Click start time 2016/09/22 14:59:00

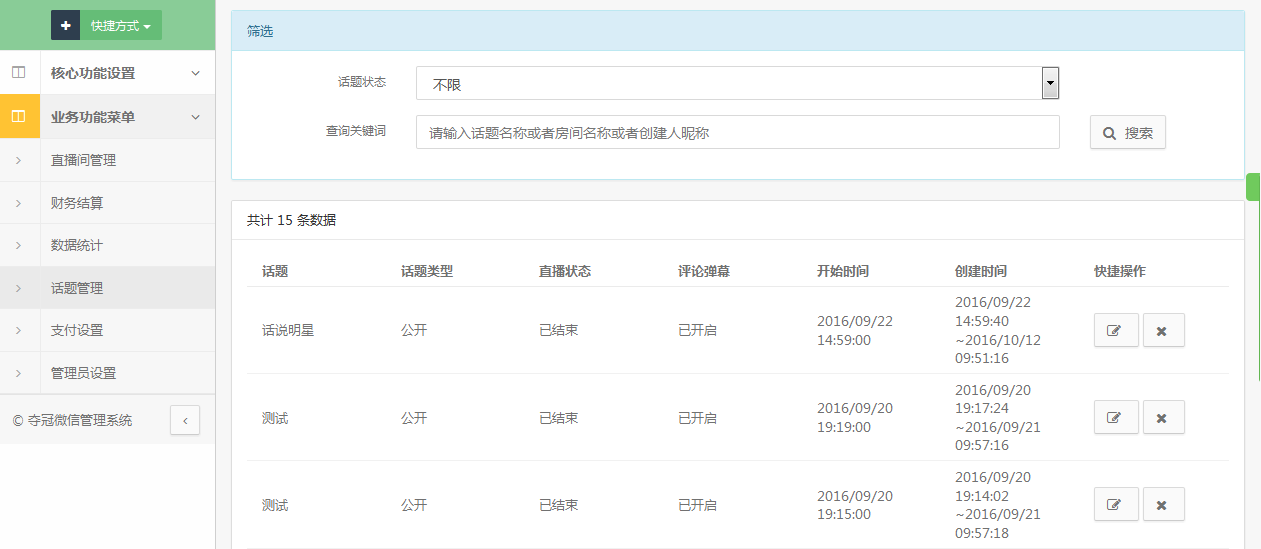coord(855,330)
